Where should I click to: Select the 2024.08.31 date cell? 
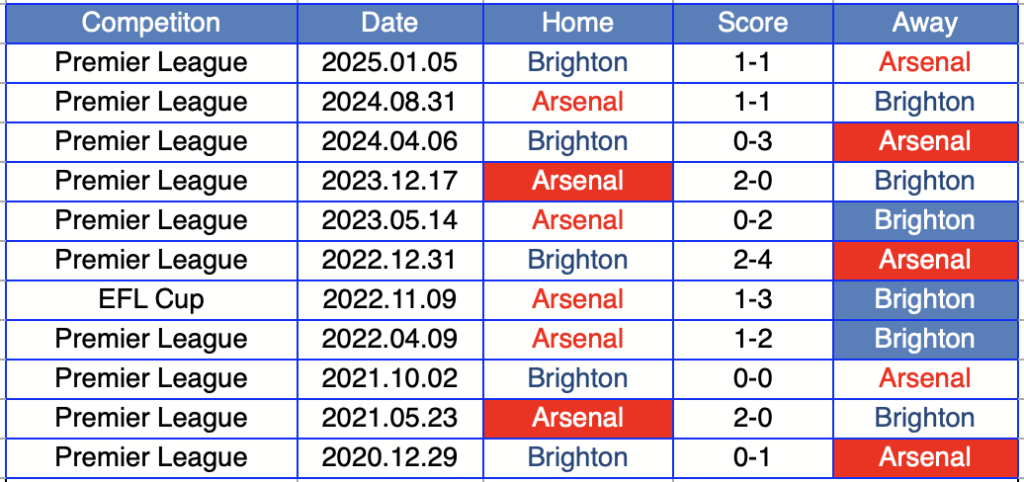pos(390,102)
